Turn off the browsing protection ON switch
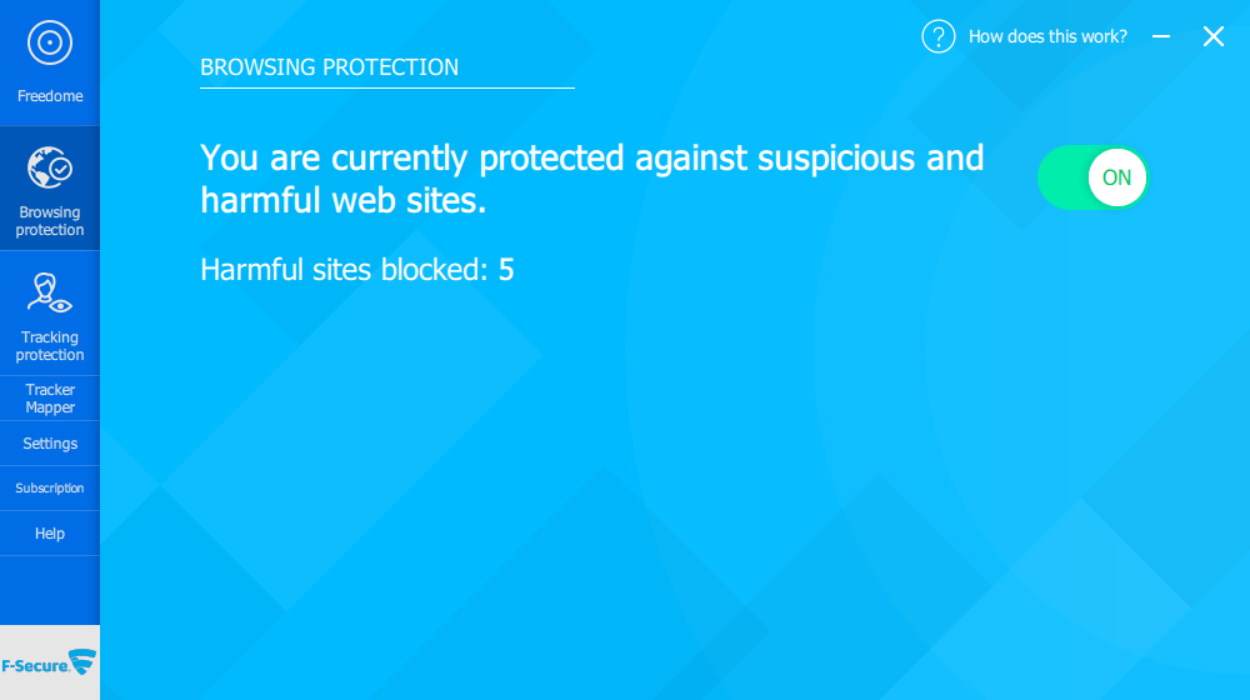The image size is (1250, 700). (1093, 177)
